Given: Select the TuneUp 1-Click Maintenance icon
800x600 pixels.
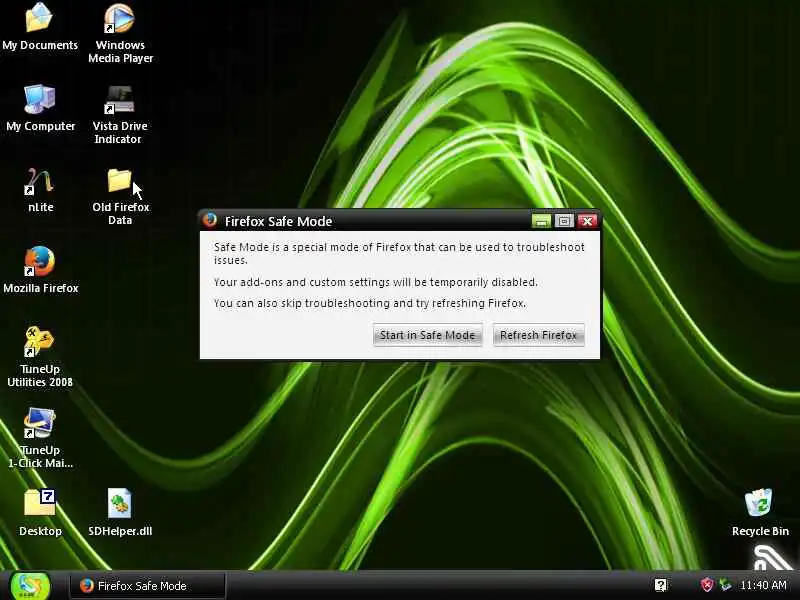Looking at the screenshot, I should point(40,438).
